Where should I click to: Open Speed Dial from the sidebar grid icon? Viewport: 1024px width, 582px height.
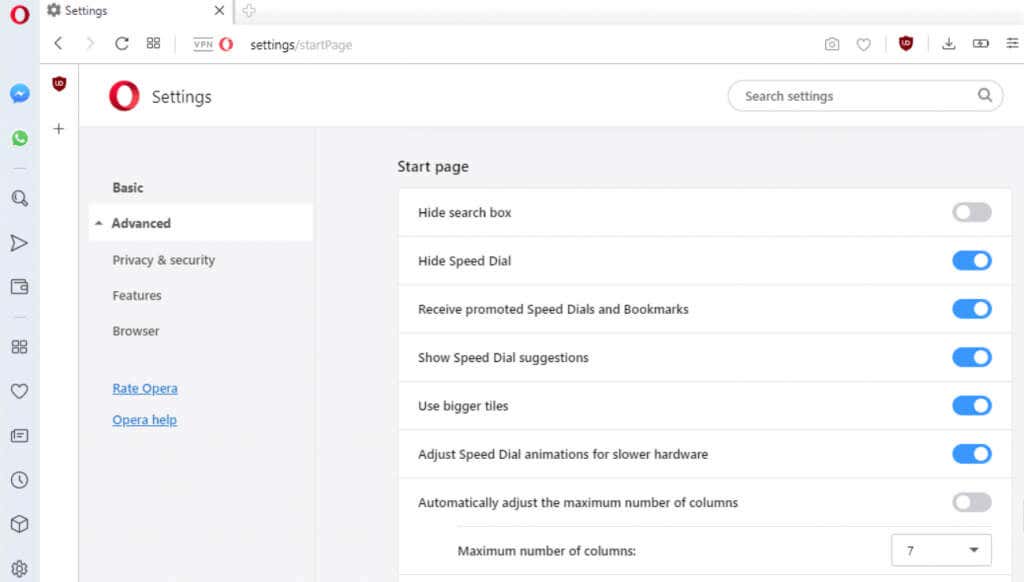coord(19,345)
